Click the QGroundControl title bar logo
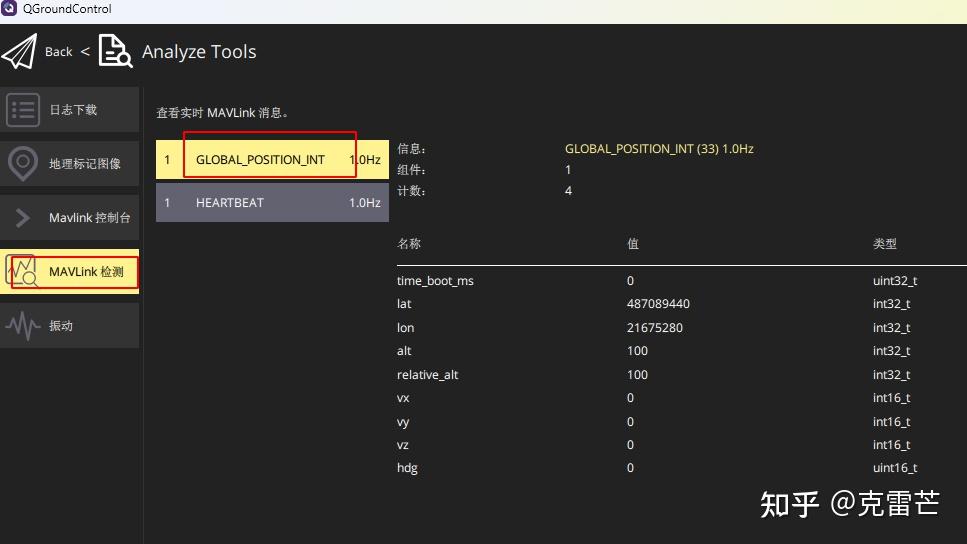The image size is (967, 544). [9, 9]
